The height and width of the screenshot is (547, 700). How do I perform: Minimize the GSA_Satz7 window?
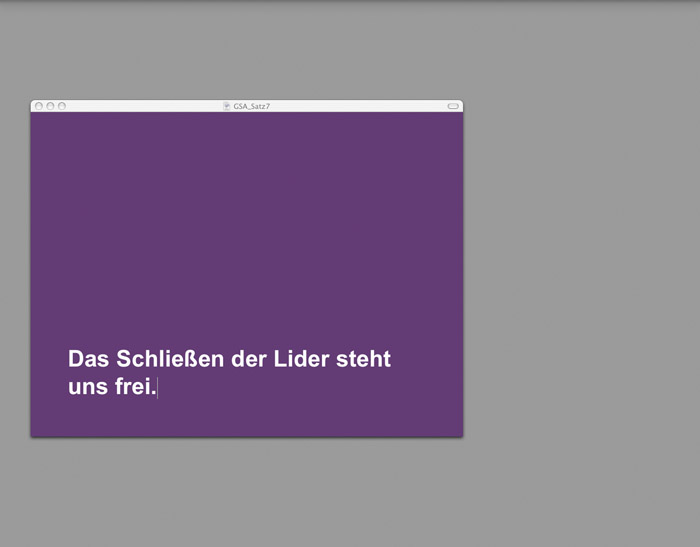pyautogui.click(x=50, y=106)
